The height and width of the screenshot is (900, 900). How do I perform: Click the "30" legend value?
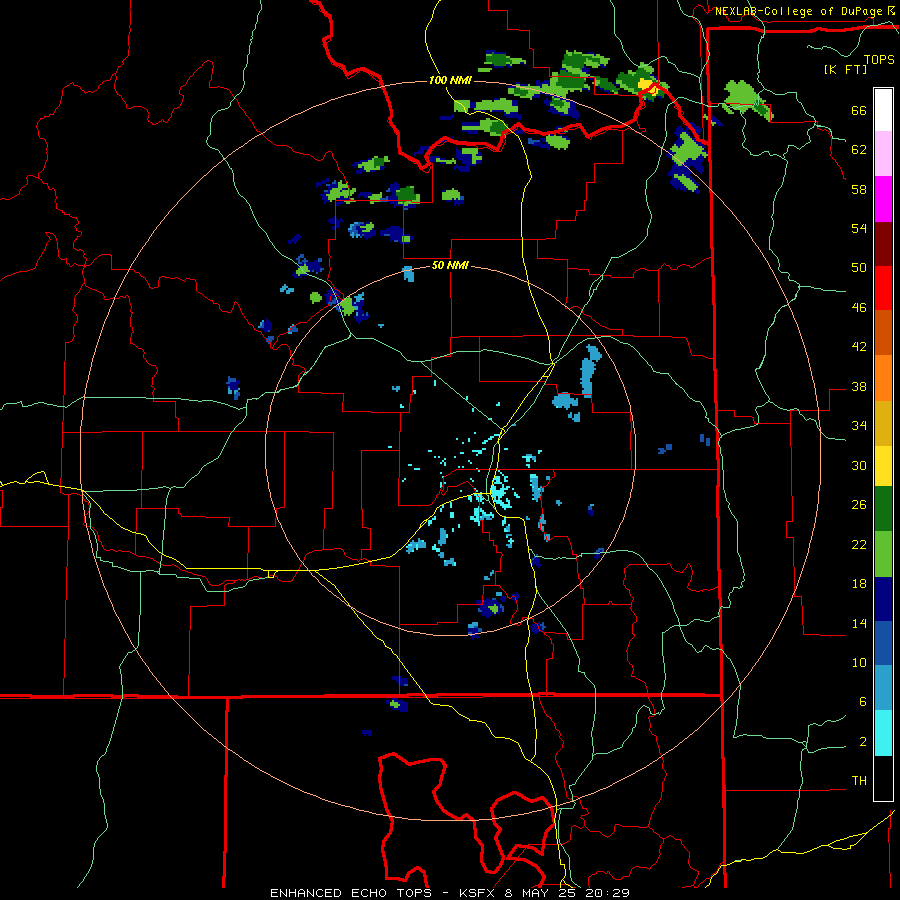[x=859, y=465]
